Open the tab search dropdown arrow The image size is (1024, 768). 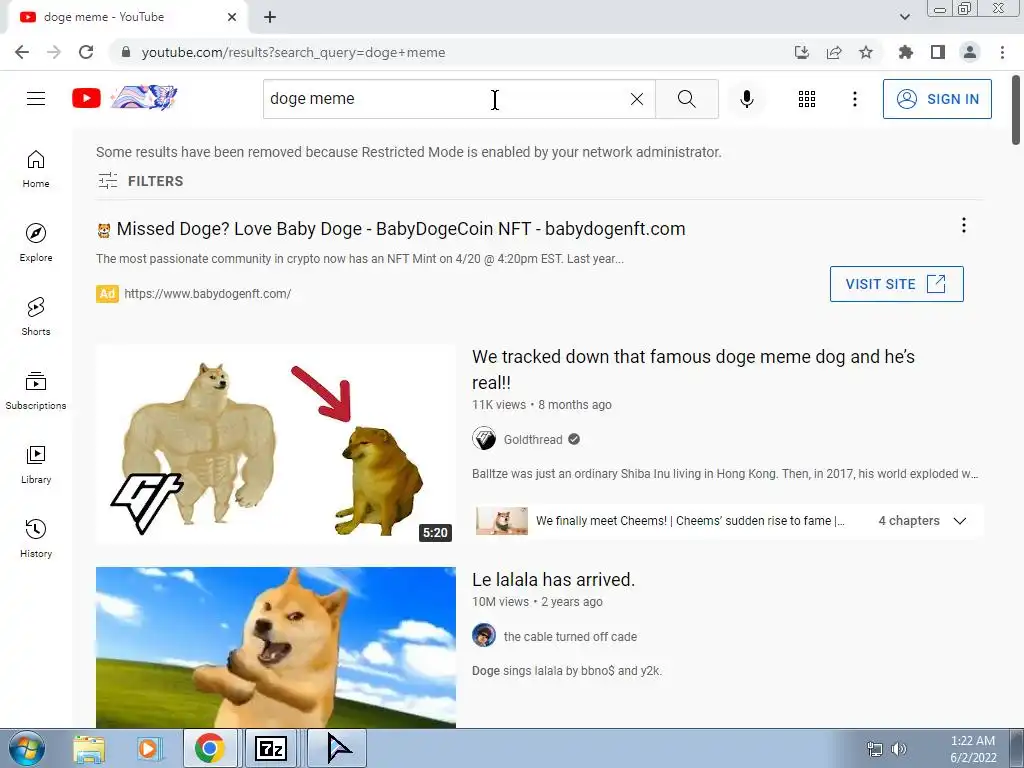904,17
